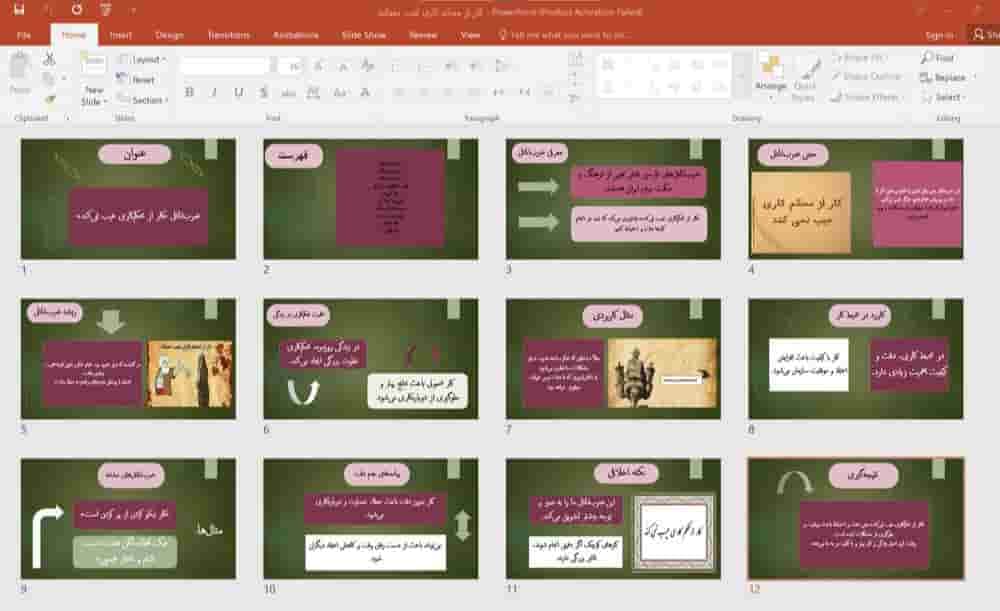Click the Tell Me lightbulb icon
The width and height of the screenshot is (1000, 611).
pos(503,34)
